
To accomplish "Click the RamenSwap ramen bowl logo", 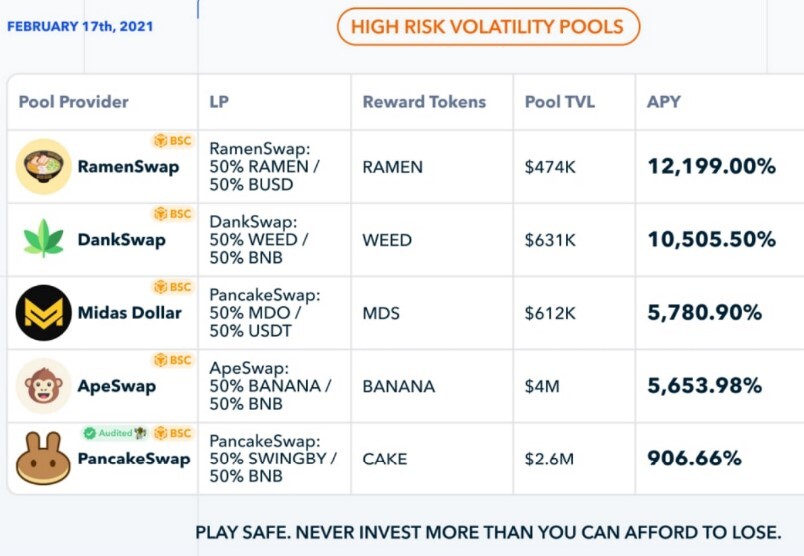I will pyautogui.click(x=44, y=167).
